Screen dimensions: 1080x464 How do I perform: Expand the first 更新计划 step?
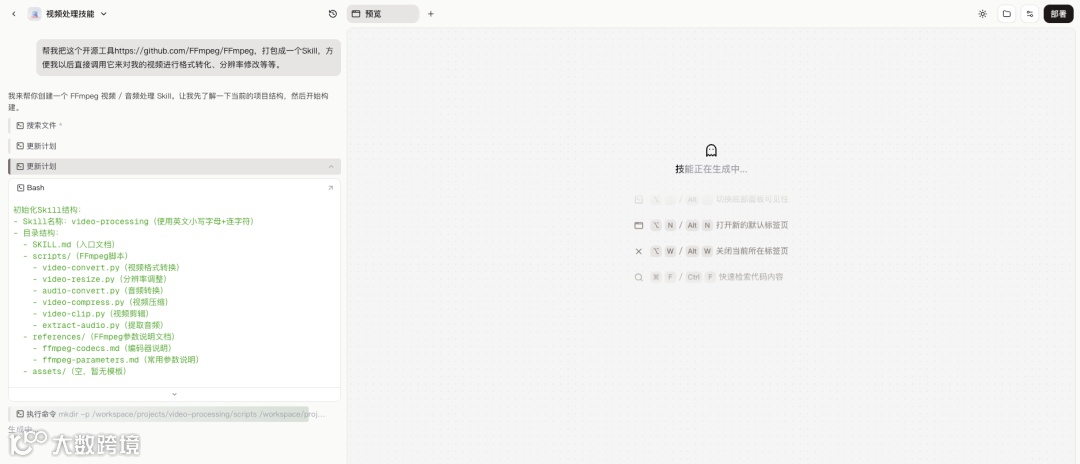click(x=174, y=146)
